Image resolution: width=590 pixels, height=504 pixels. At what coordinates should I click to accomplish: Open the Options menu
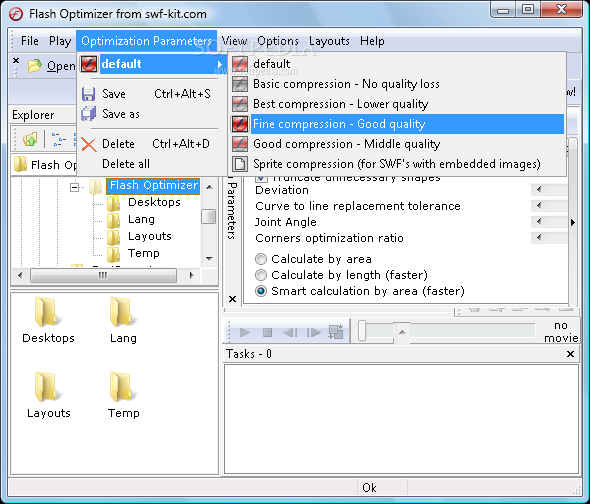tap(278, 41)
